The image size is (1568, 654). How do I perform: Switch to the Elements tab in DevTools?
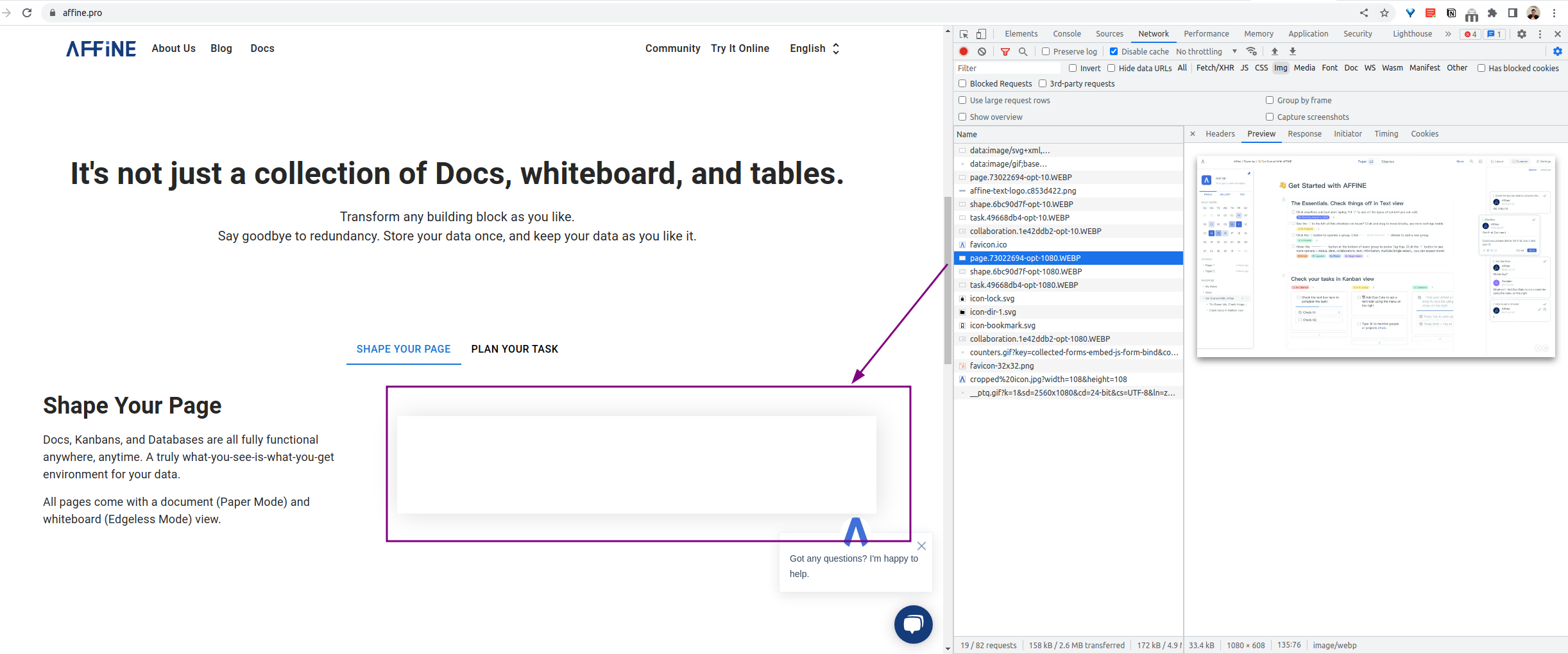tap(1021, 34)
